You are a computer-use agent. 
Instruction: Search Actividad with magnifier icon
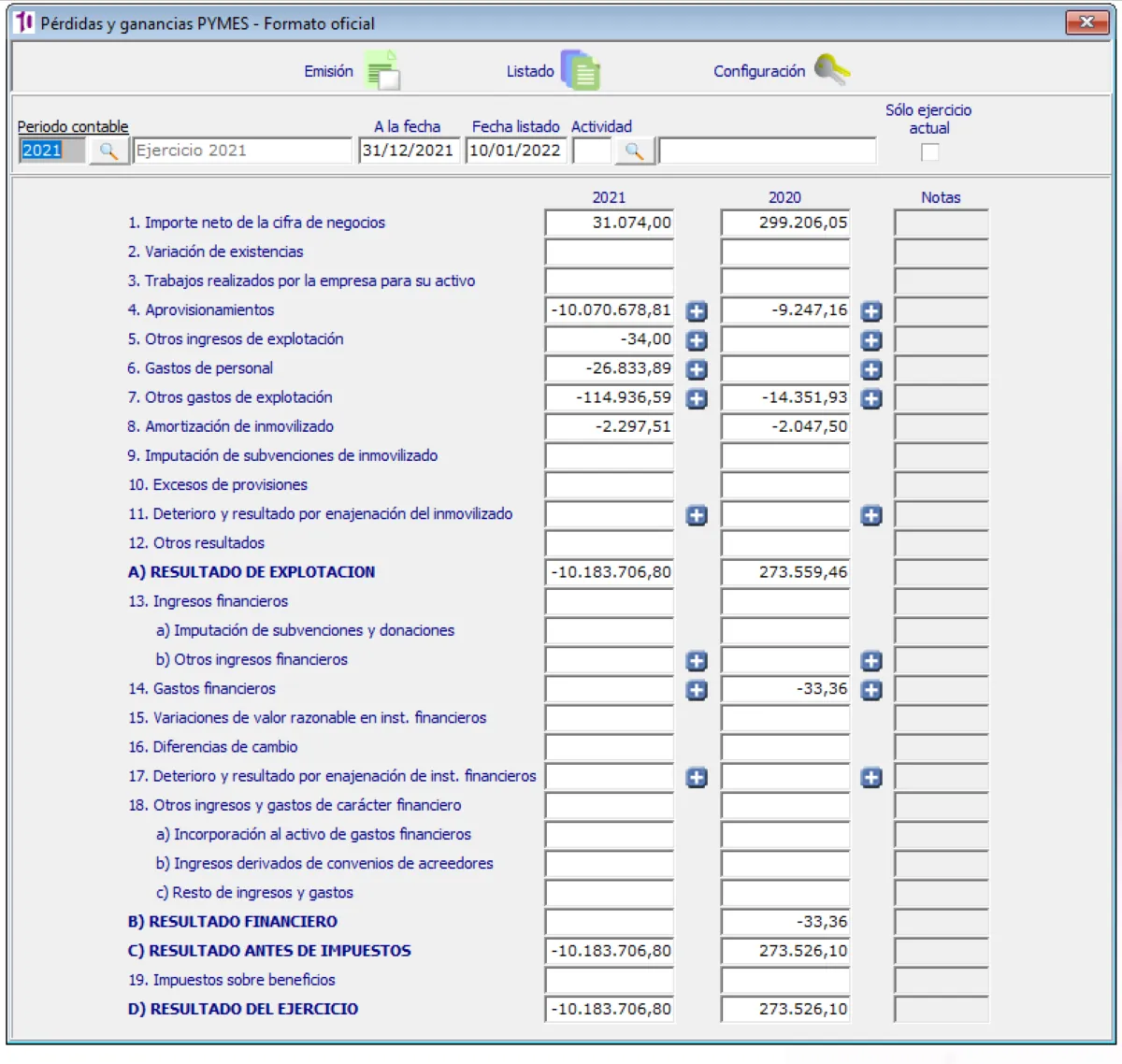(x=634, y=151)
